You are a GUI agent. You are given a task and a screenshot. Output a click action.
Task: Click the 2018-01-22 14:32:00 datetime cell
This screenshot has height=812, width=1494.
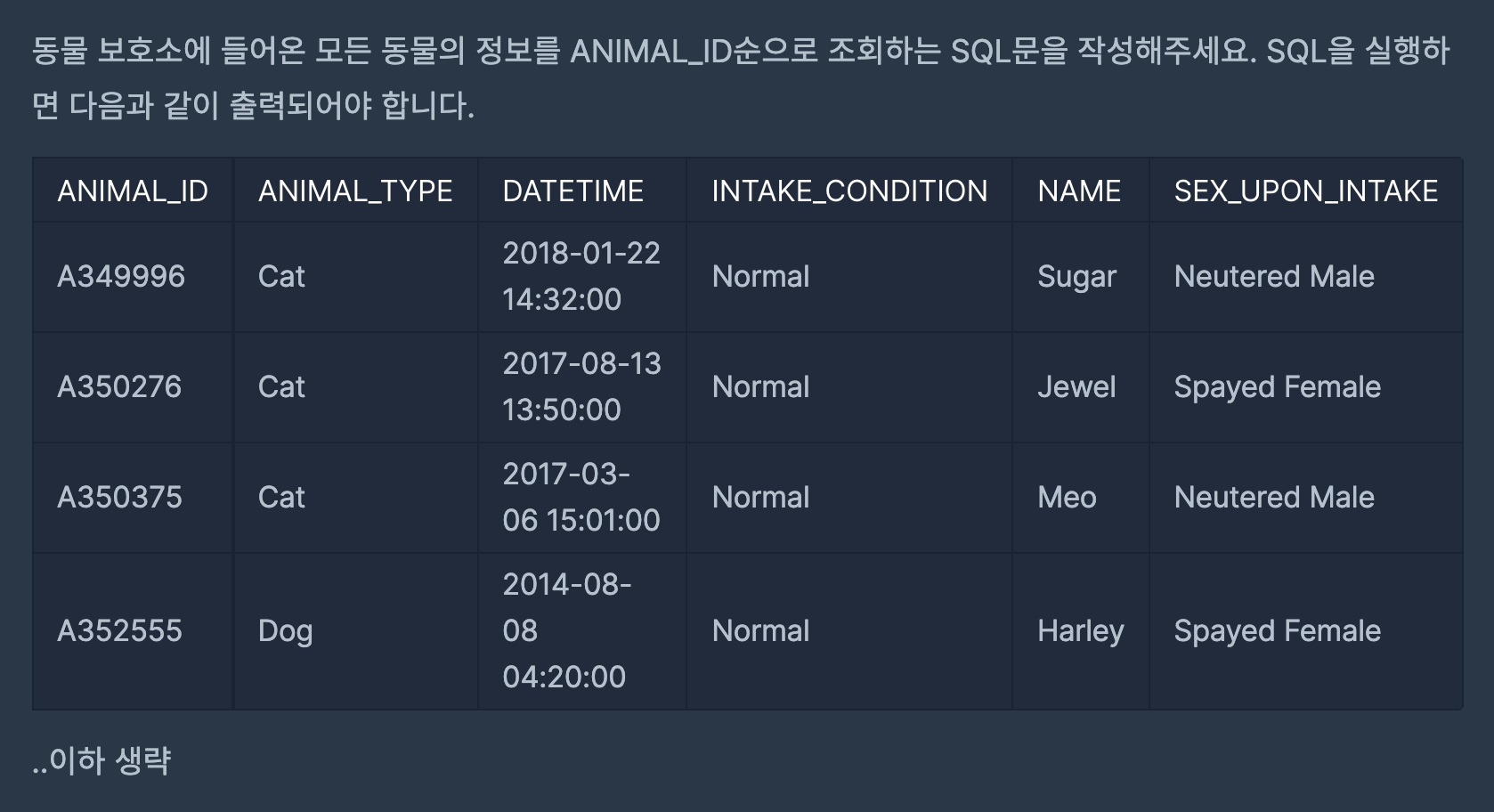coord(582,277)
